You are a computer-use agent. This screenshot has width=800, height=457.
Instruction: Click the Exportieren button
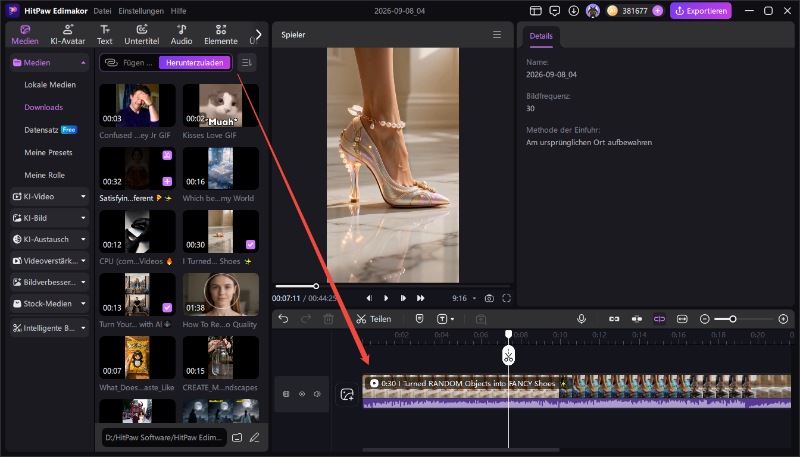(x=701, y=11)
